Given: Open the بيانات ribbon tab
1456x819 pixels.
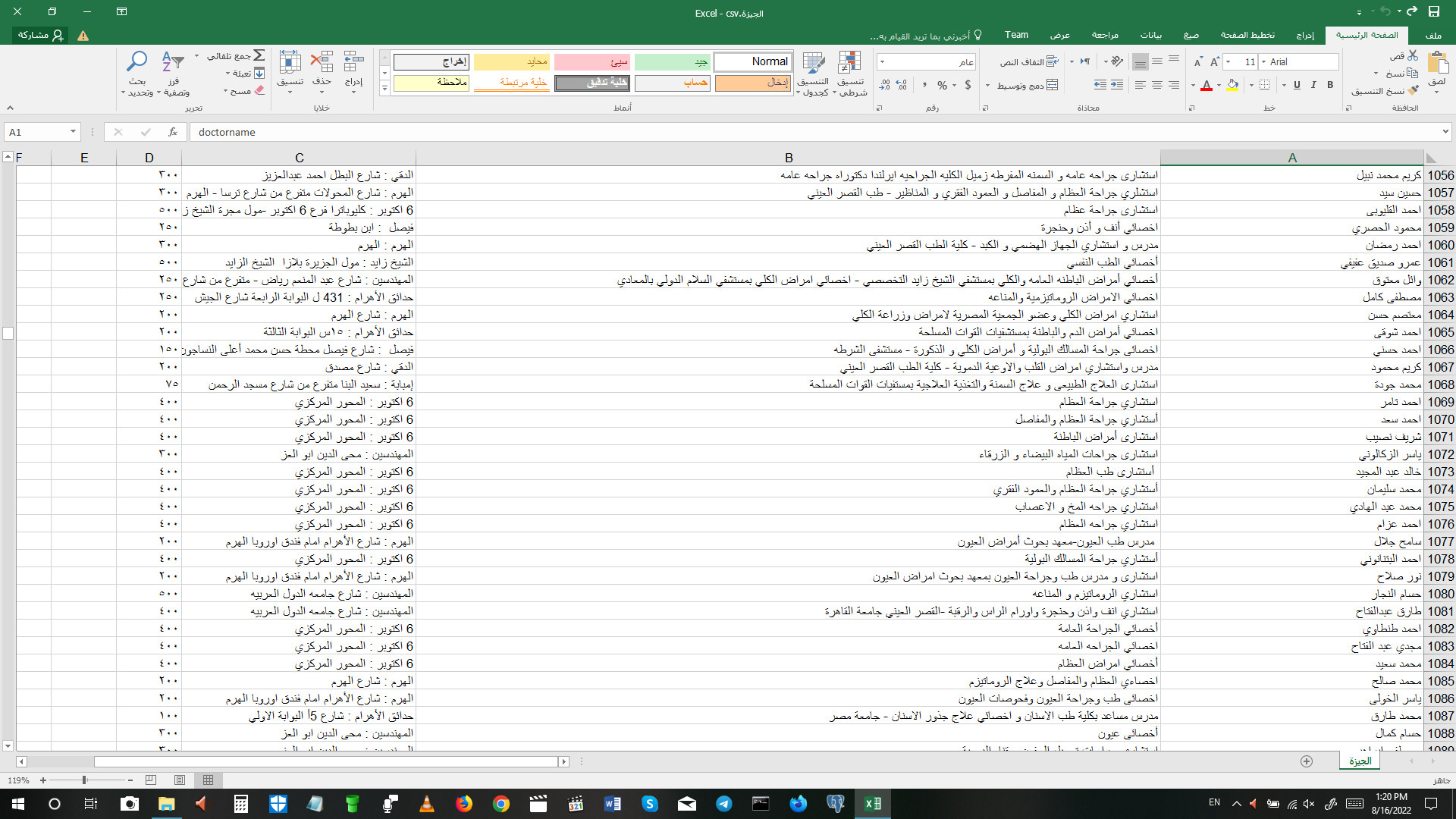Looking at the screenshot, I should click(x=1152, y=36).
